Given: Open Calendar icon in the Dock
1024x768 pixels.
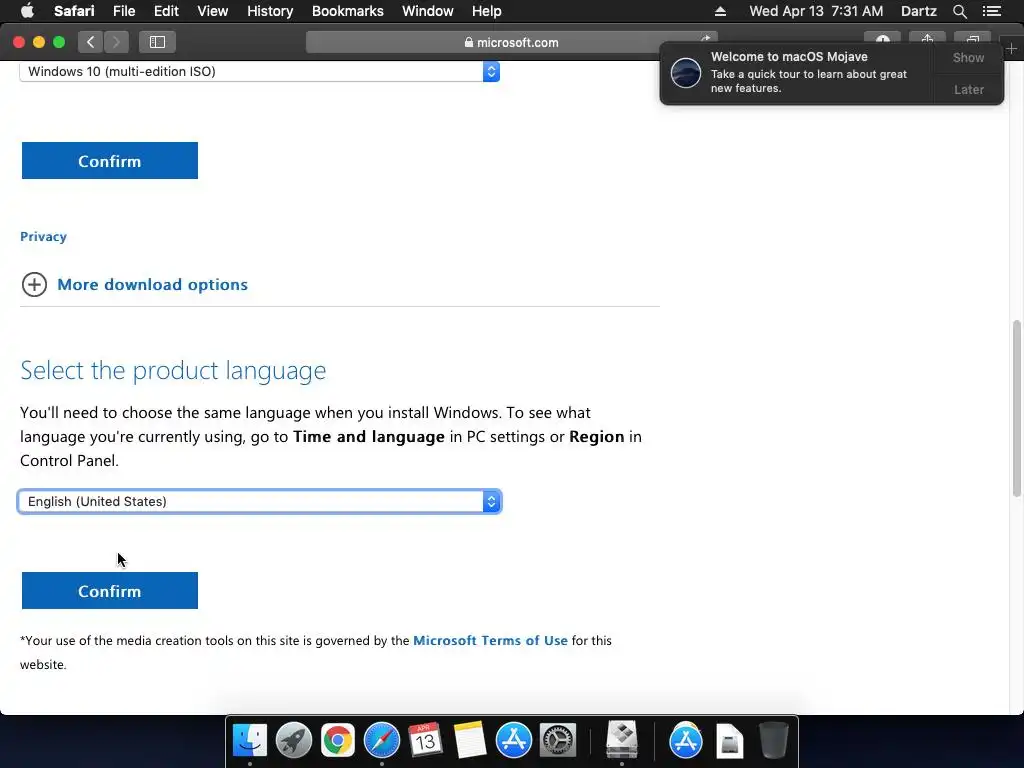Looking at the screenshot, I should pyautogui.click(x=425, y=741).
